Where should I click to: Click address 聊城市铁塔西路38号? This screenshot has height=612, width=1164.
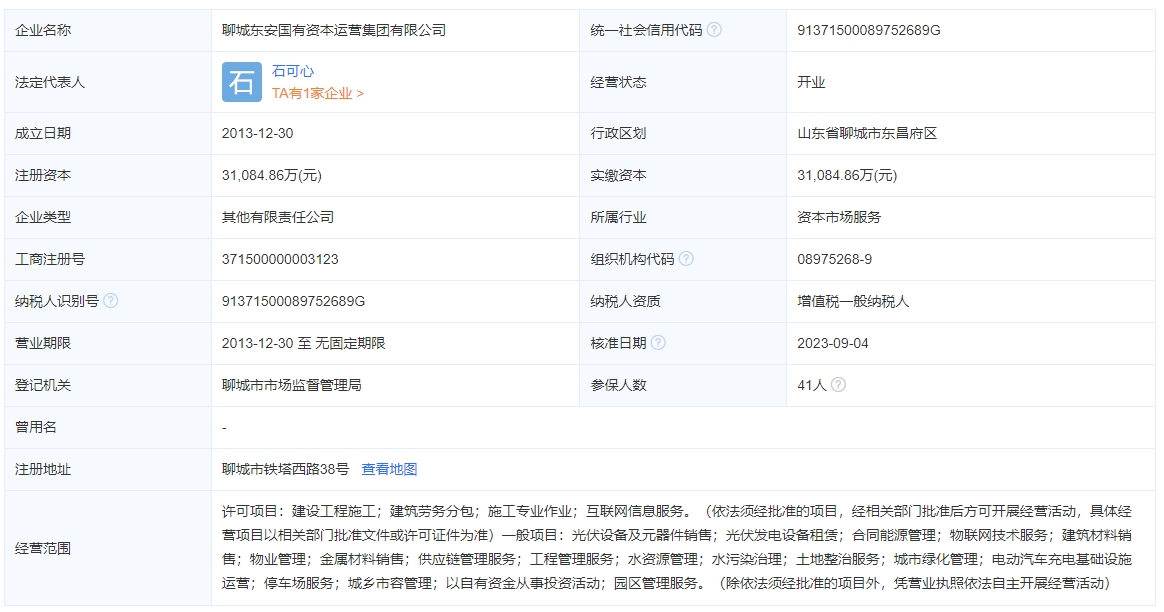click(x=285, y=469)
